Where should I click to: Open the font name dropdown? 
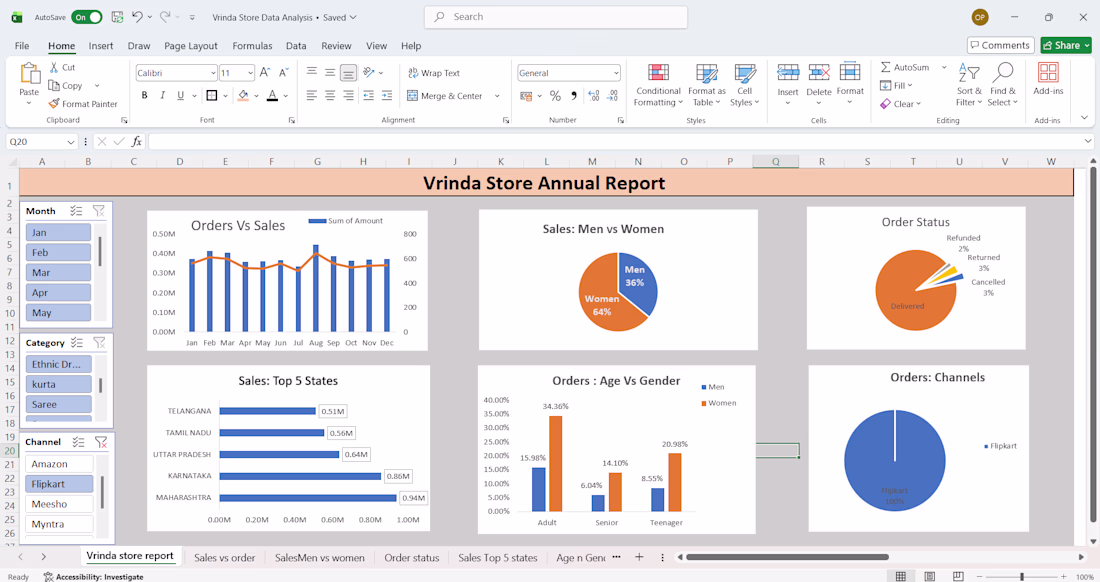click(213, 73)
